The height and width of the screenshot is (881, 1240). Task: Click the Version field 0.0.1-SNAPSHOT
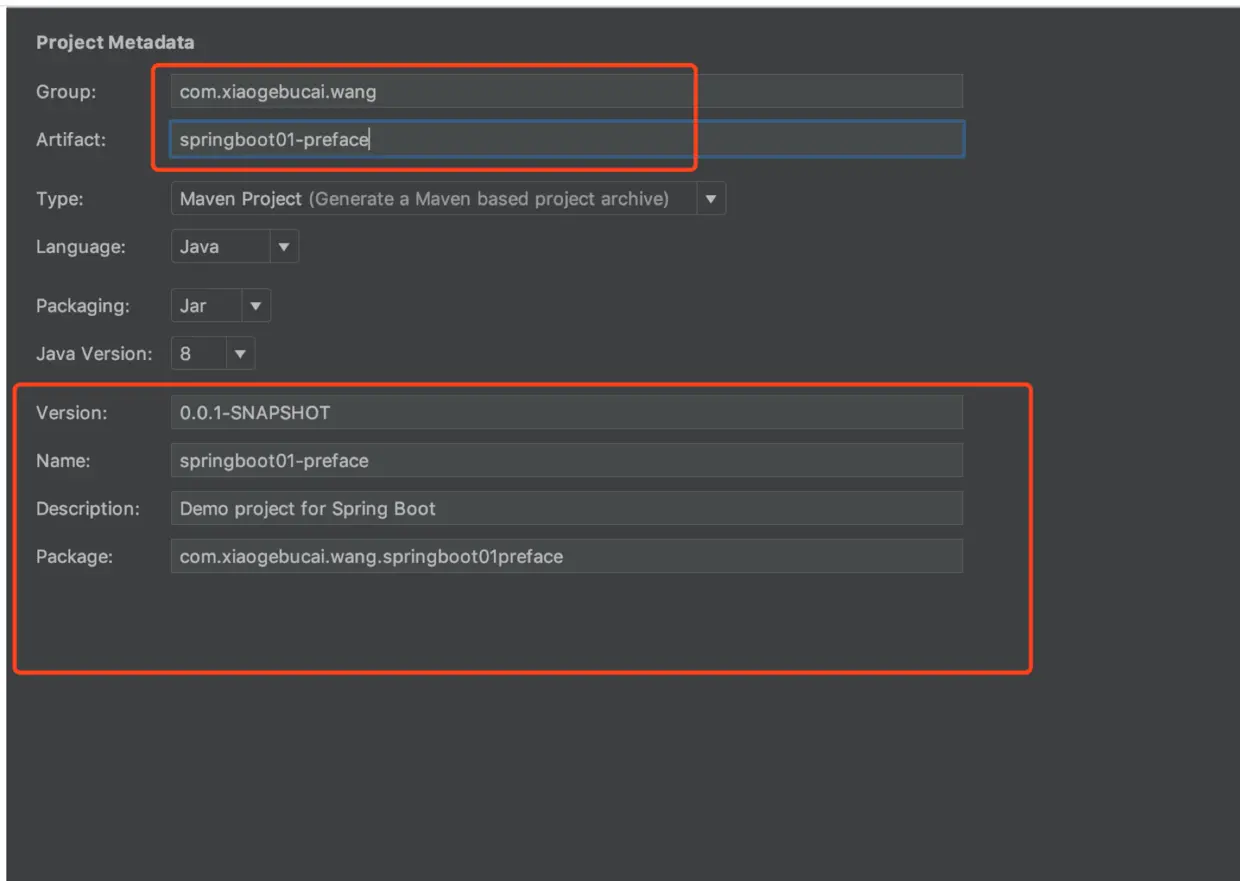coord(566,412)
